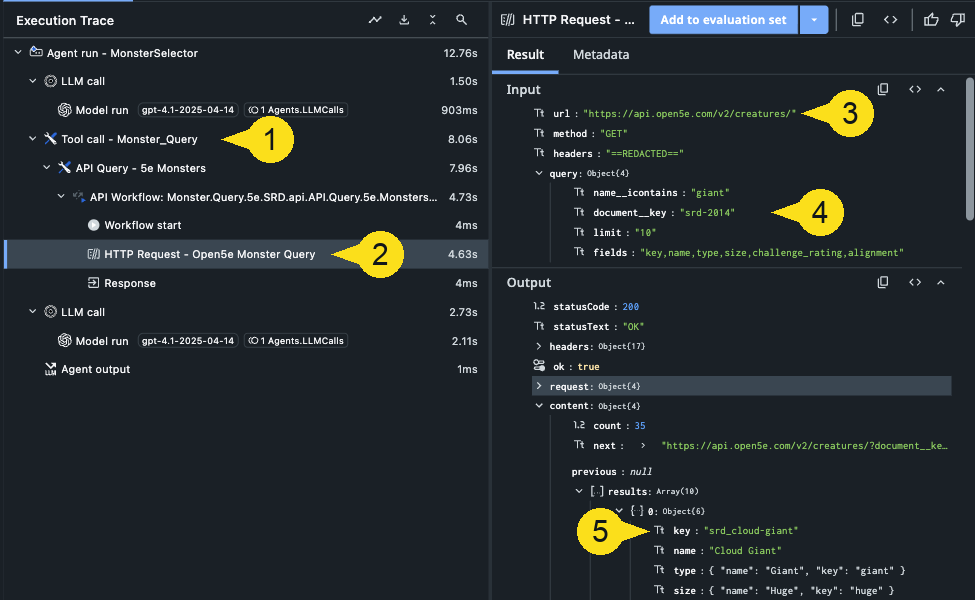Select HTTP Request - Open5e Monster Query row

point(246,254)
